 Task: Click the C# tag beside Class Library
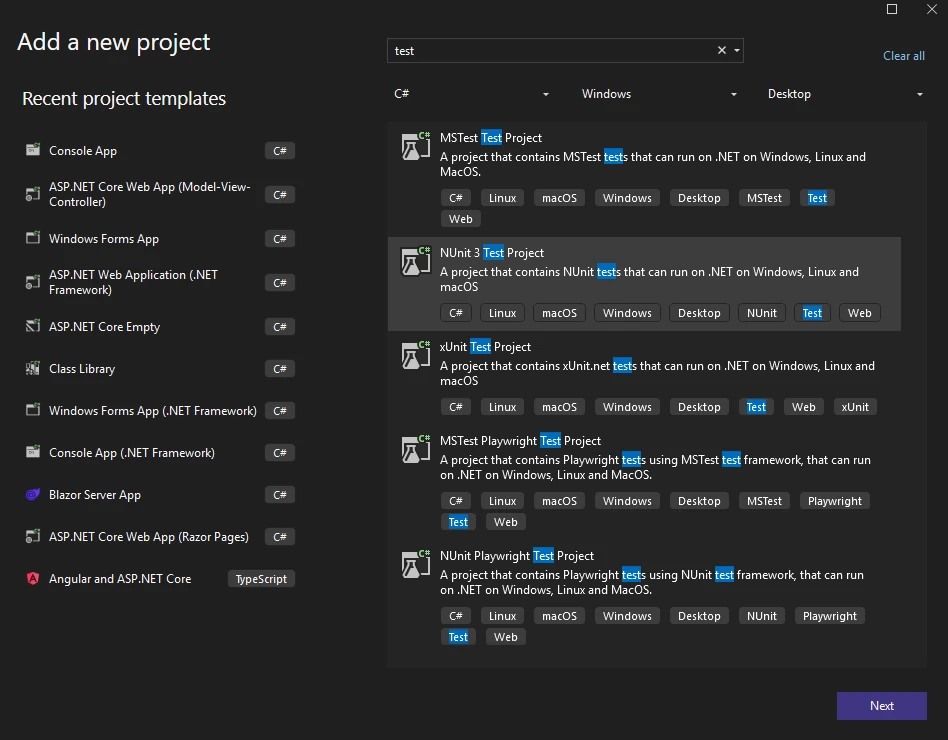tap(280, 369)
